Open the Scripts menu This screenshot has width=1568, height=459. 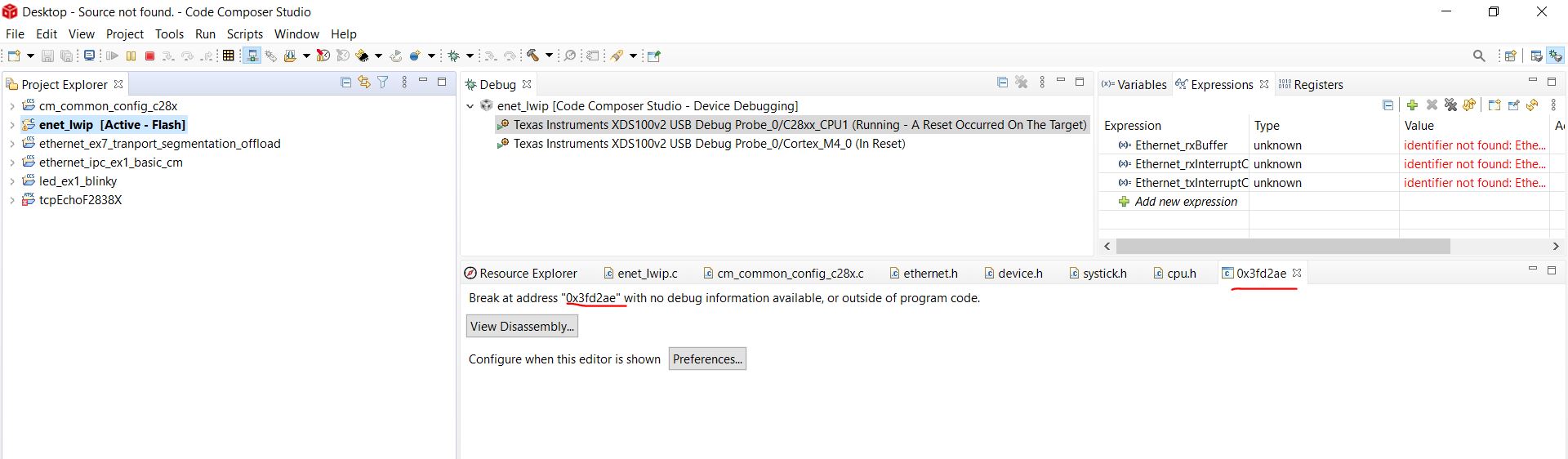tap(244, 34)
